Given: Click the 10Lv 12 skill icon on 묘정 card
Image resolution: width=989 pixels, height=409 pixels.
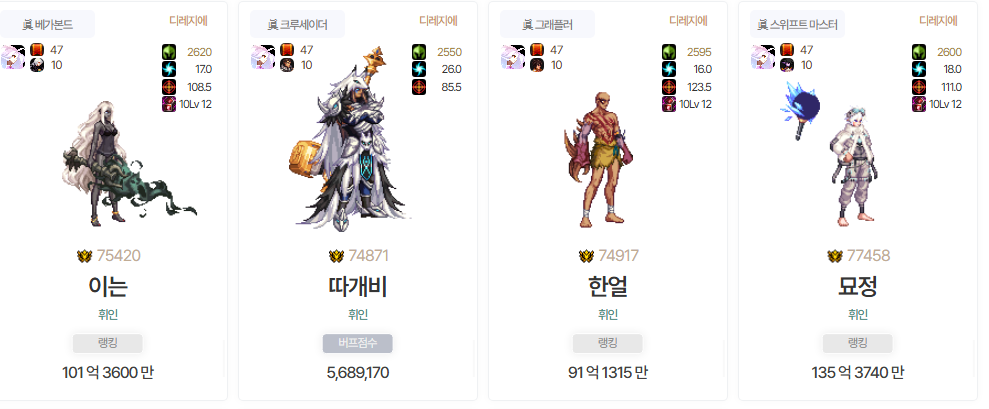Looking at the screenshot, I should [x=919, y=104].
